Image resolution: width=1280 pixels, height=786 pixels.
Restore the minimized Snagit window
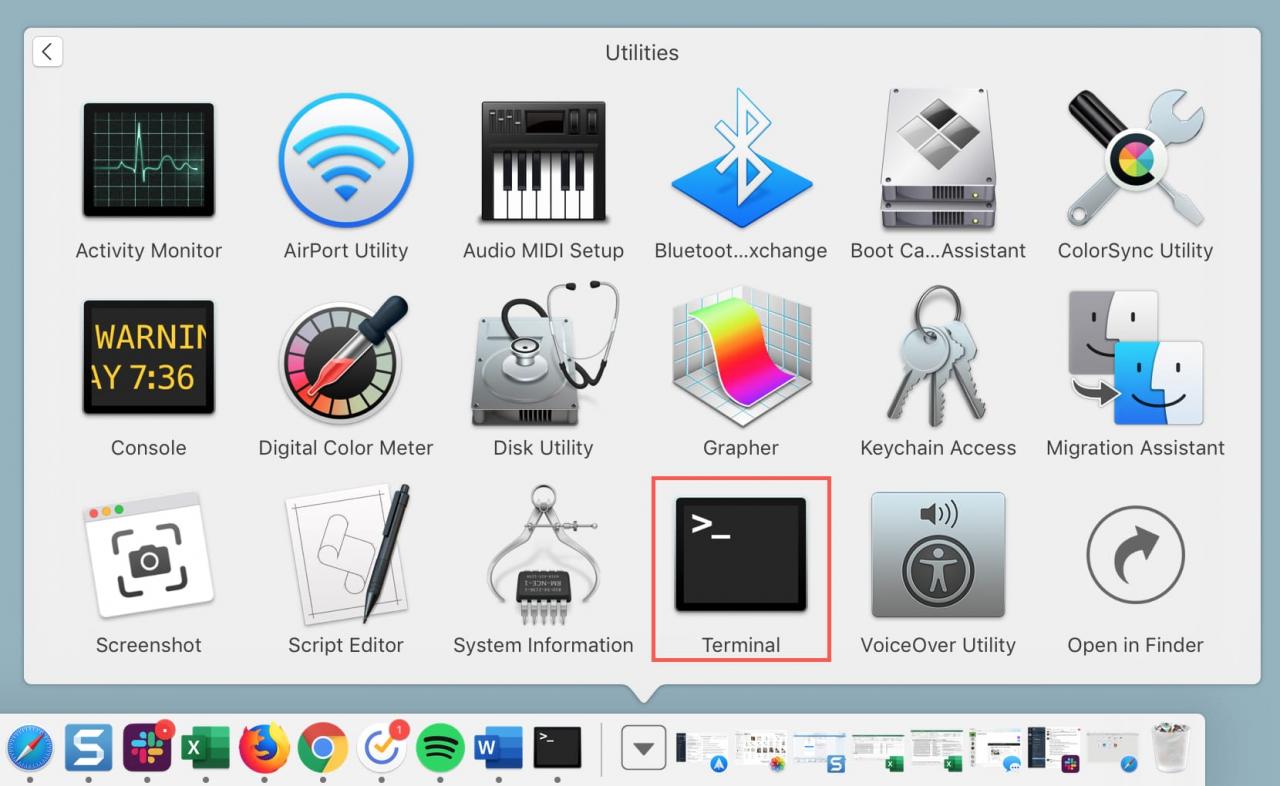click(820, 750)
